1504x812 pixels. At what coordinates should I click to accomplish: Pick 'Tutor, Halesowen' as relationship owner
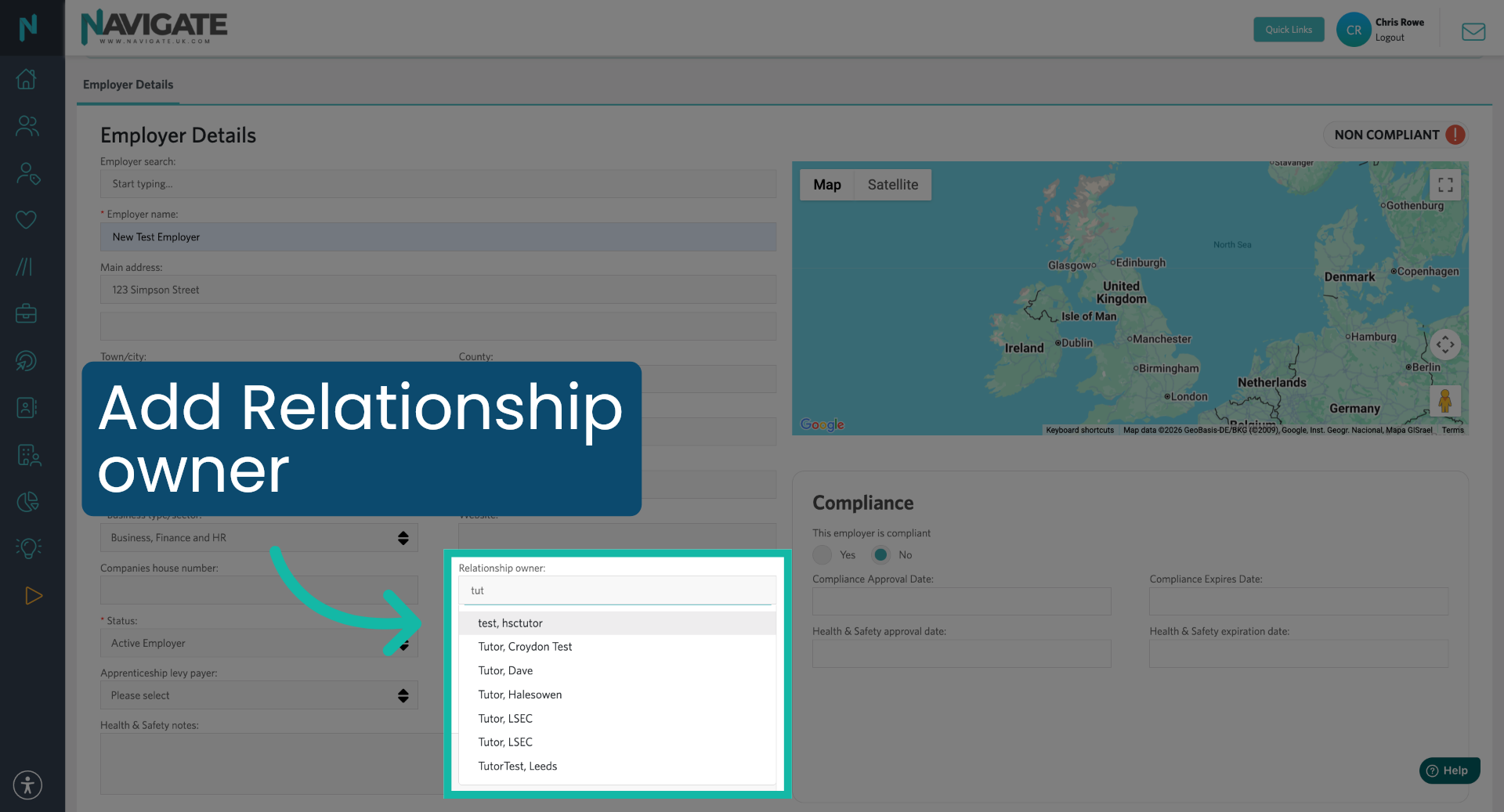[617, 695]
